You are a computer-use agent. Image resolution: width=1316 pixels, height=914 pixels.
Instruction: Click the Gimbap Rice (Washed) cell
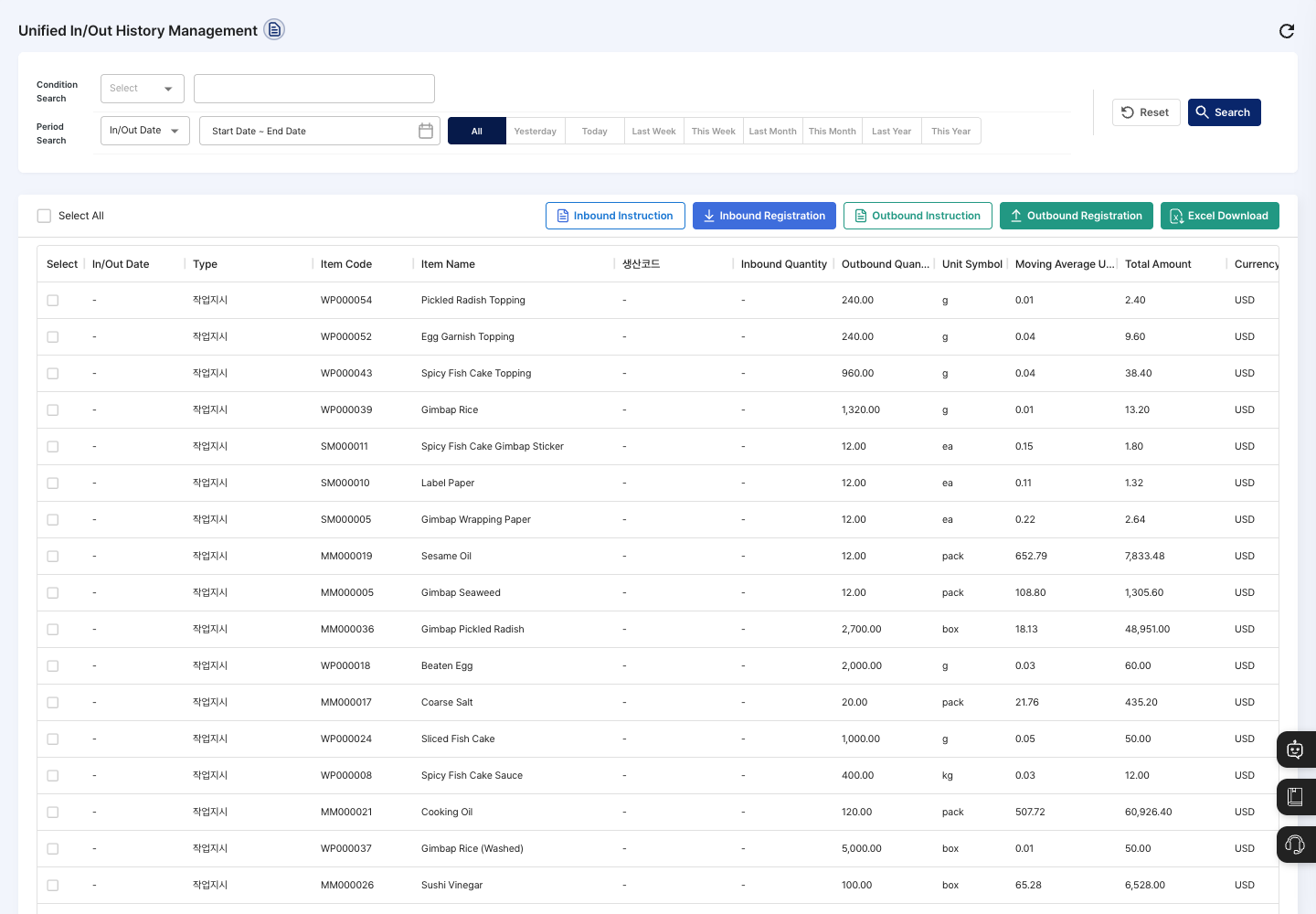tap(472, 849)
